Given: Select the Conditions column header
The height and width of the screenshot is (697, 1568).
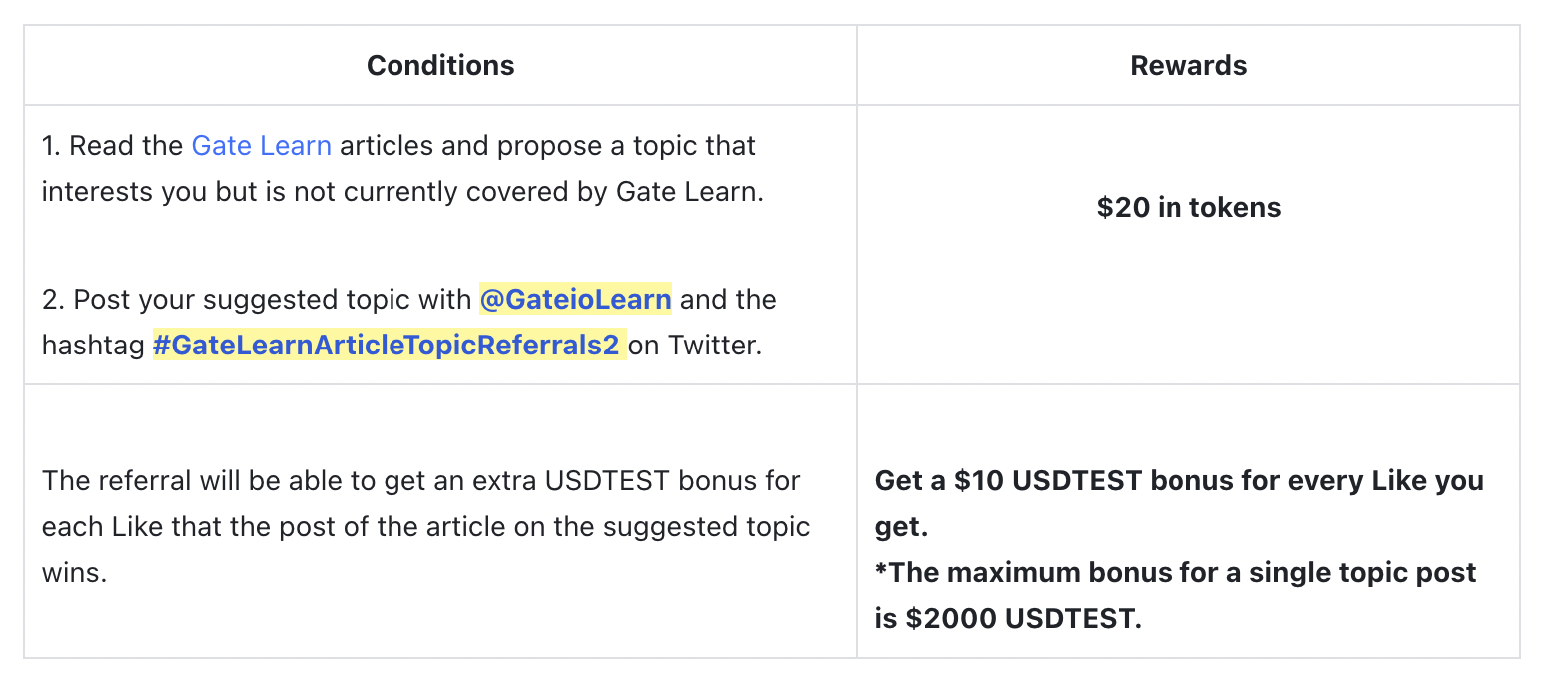Looking at the screenshot, I should click(440, 66).
